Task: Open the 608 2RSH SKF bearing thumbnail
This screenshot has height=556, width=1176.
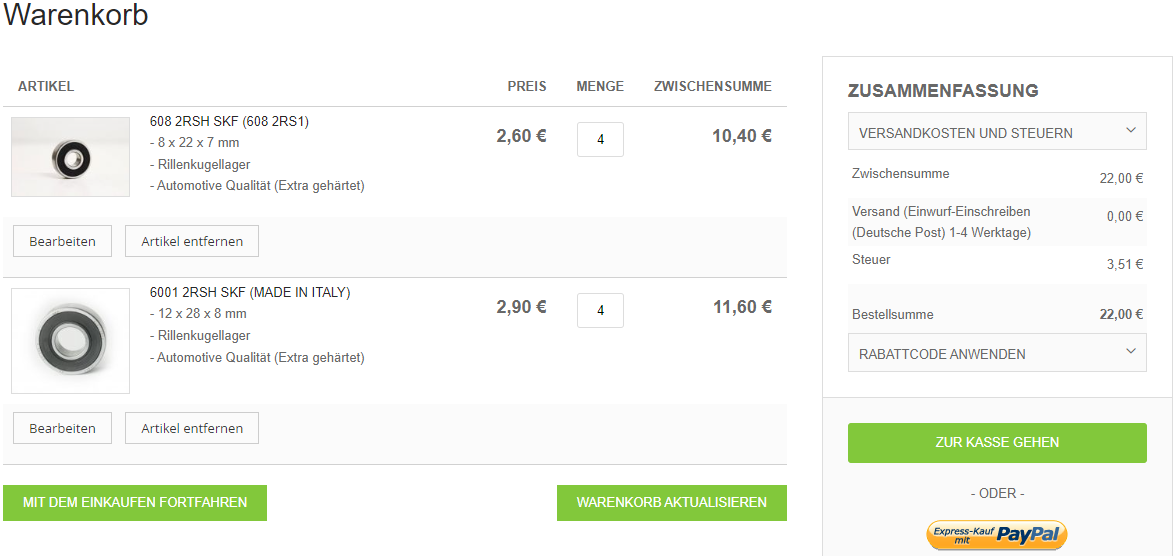Action: tap(71, 157)
